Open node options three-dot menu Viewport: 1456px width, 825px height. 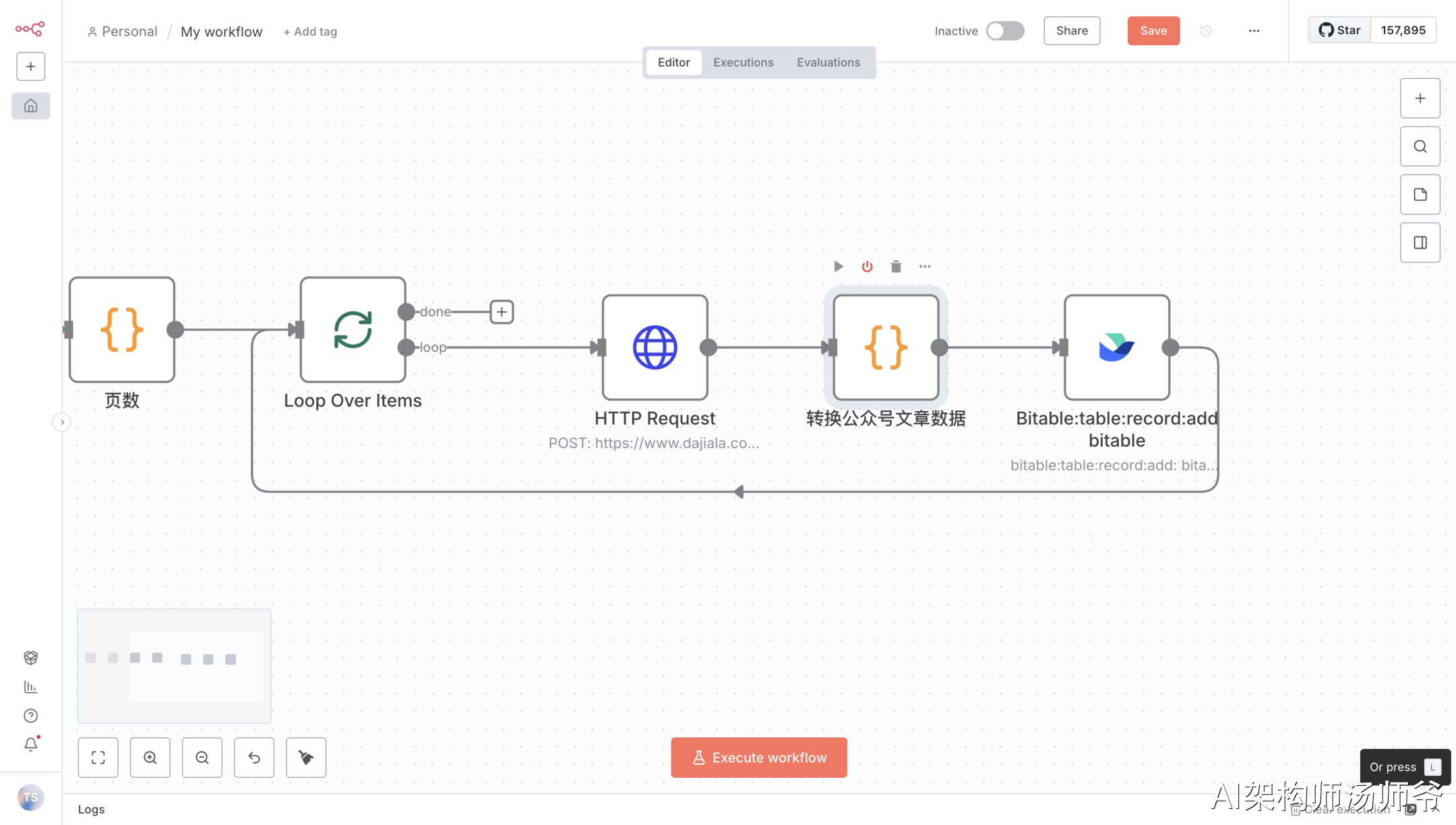point(925,266)
